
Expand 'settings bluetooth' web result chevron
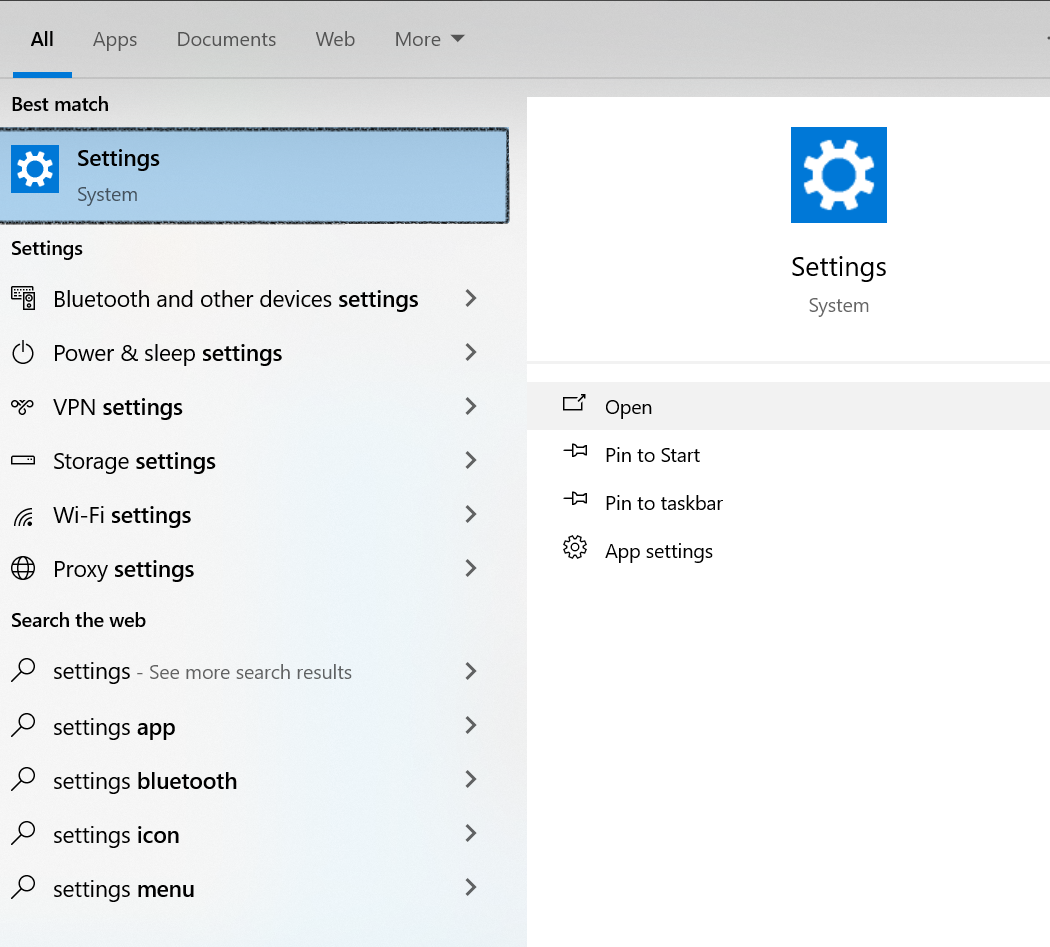click(x=471, y=780)
